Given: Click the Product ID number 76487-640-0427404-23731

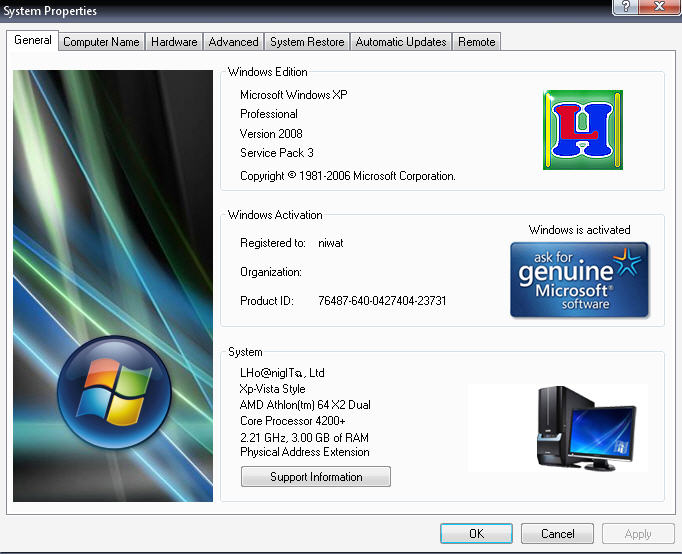Looking at the screenshot, I should 382,301.
